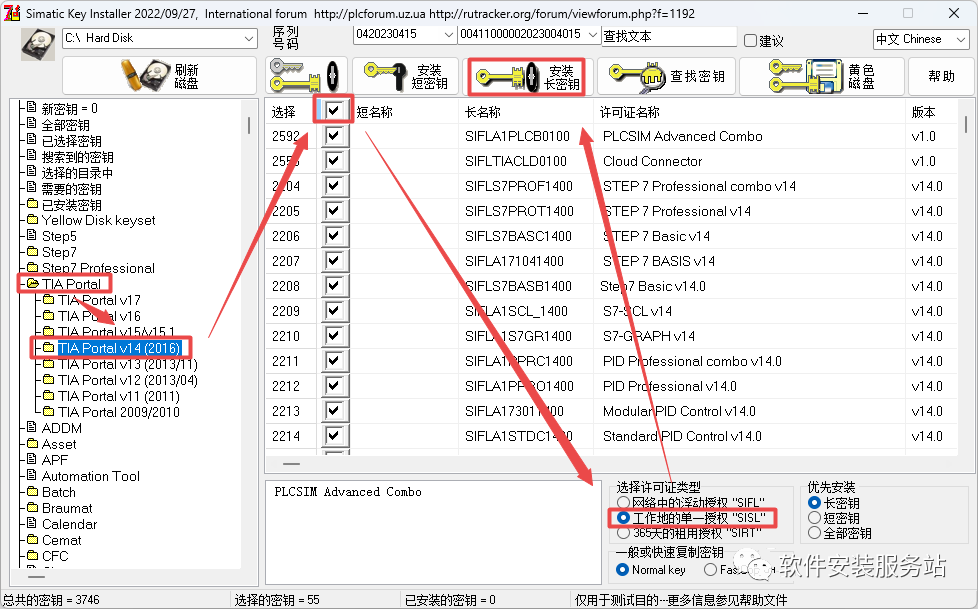
Task: Uncheck the checkbox for row 2208
Action: pyautogui.click(x=334, y=285)
